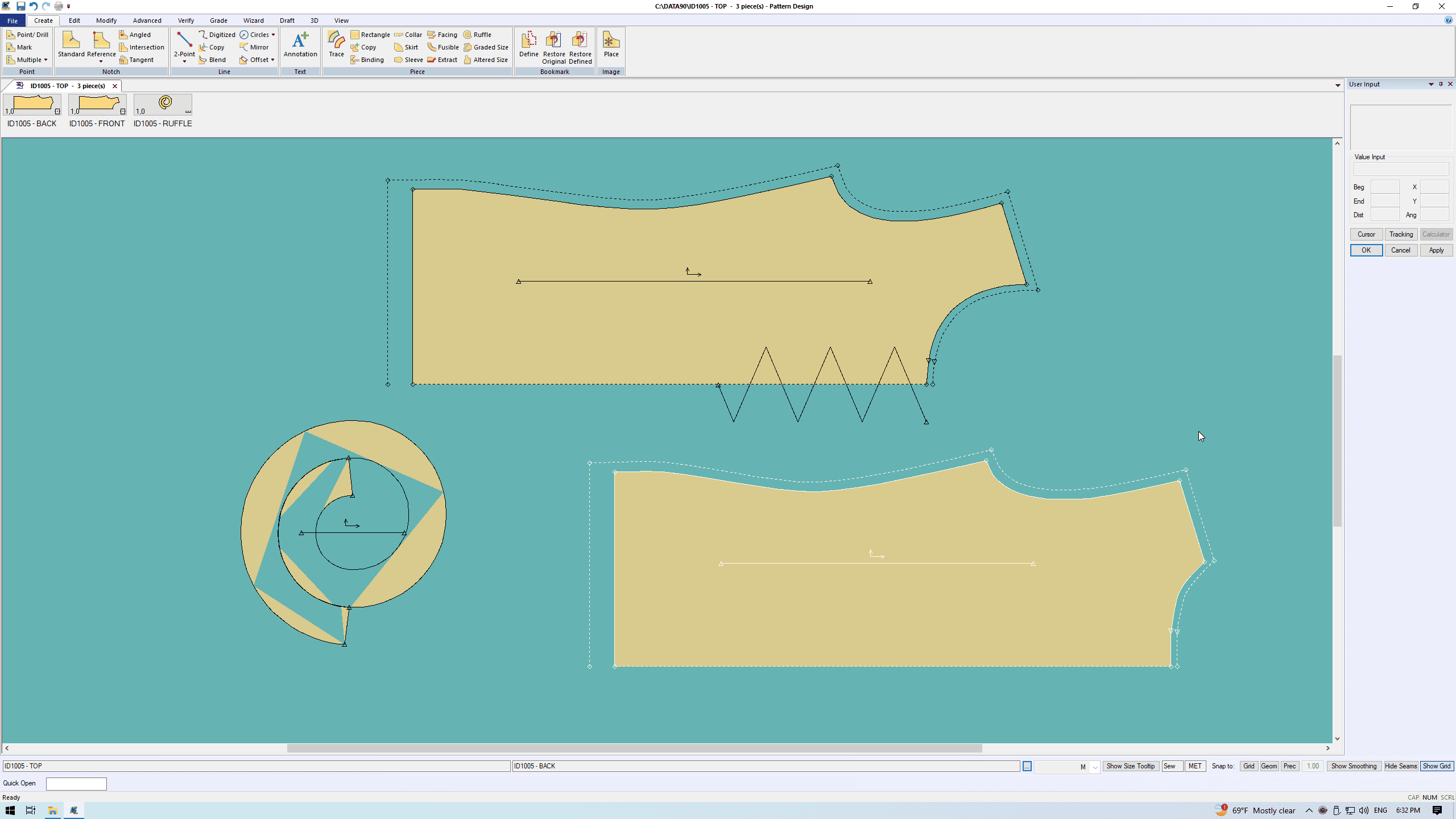1456x819 pixels.
Task: Select the Ruffle piece tool
Action: (477, 35)
